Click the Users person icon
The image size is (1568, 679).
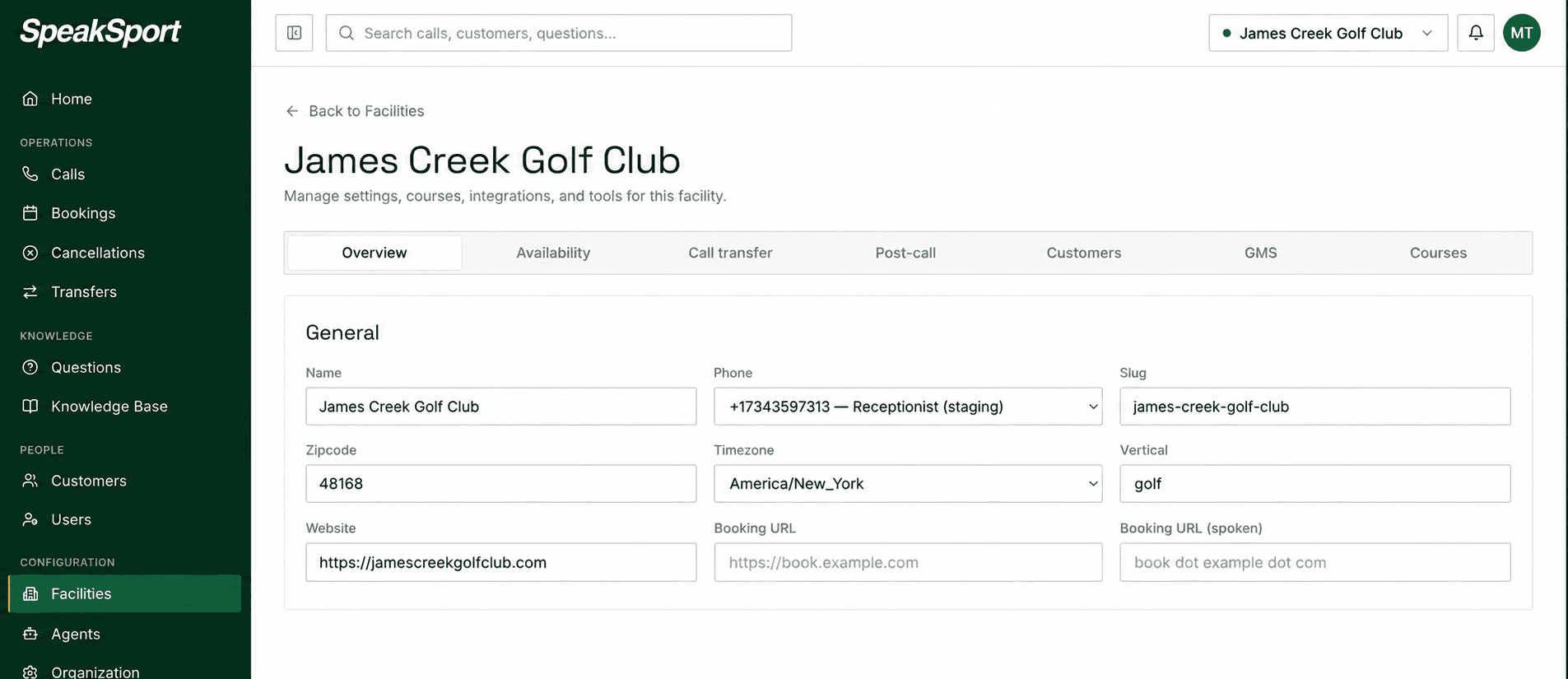tap(30, 519)
